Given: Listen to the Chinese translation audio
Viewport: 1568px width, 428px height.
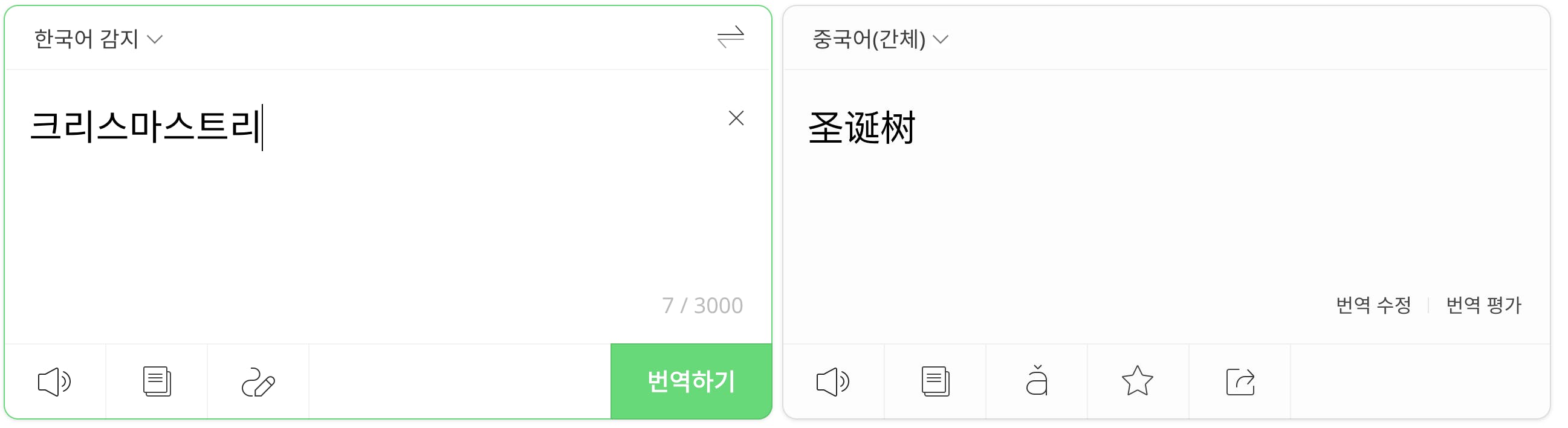Looking at the screenshot, I should point(833,382).
